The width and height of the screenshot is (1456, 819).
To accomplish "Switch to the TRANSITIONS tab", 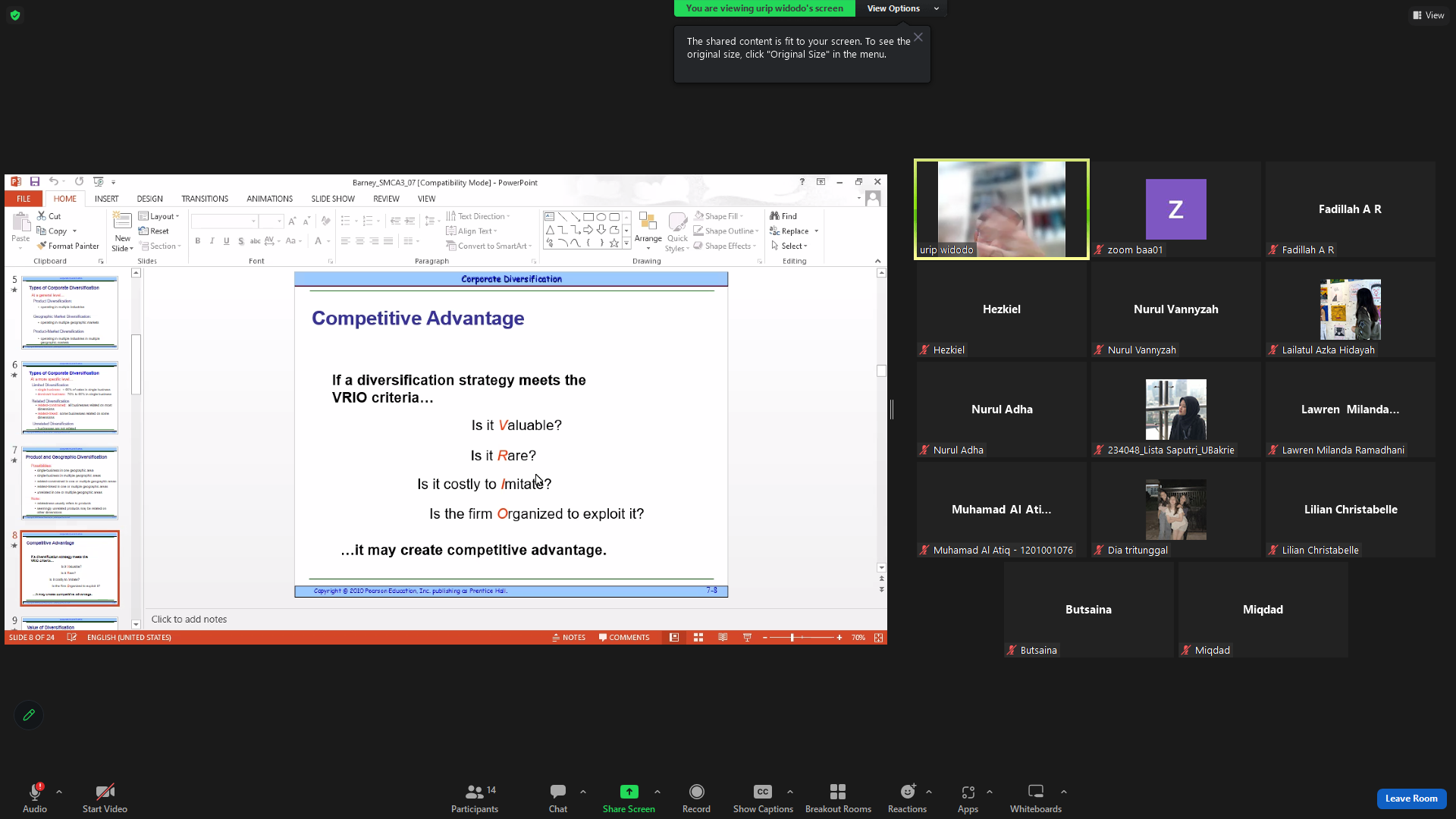I will point(205,199).
